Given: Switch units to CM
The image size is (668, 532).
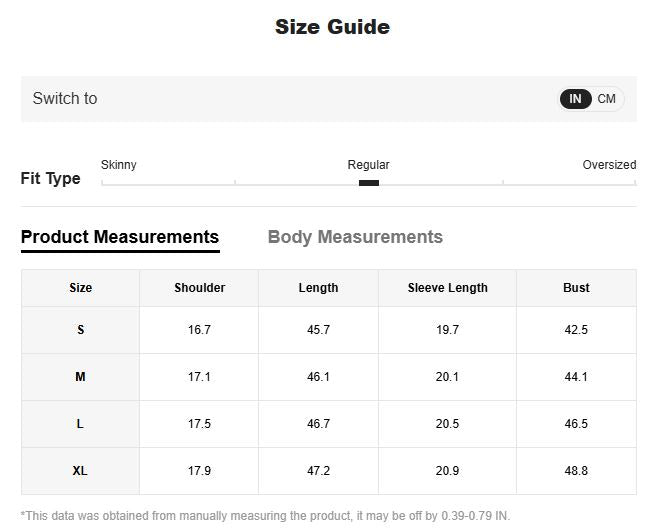Looking at the screenshot, I should [x=606, y=99].
